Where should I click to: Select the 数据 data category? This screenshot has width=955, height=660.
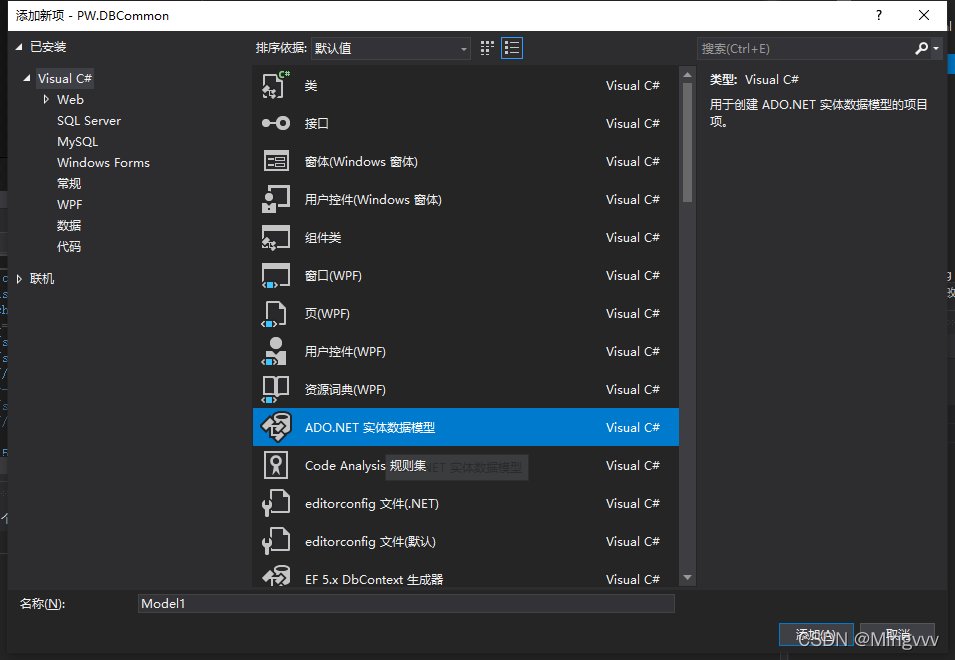69,225
